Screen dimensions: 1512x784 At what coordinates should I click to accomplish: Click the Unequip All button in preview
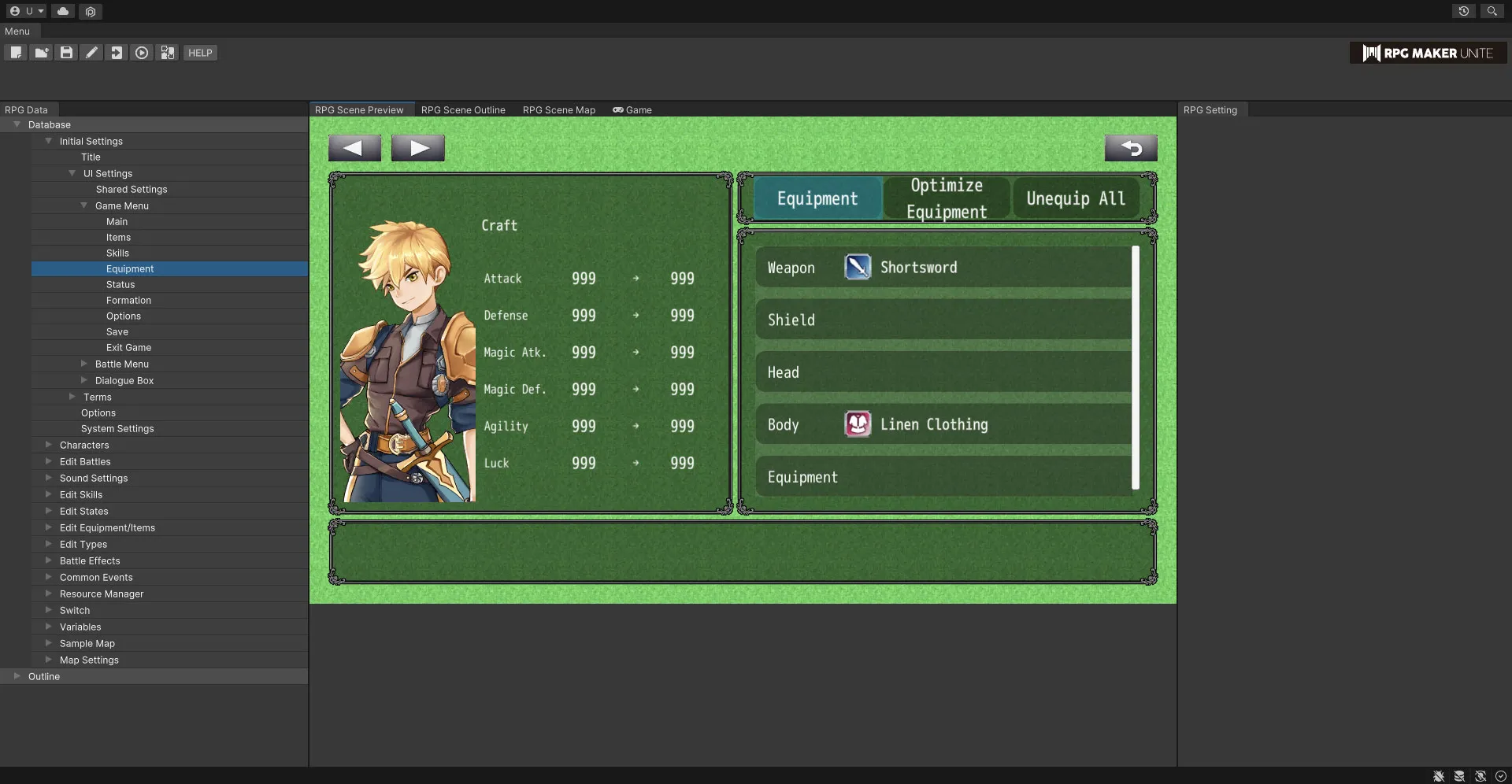1076,198
